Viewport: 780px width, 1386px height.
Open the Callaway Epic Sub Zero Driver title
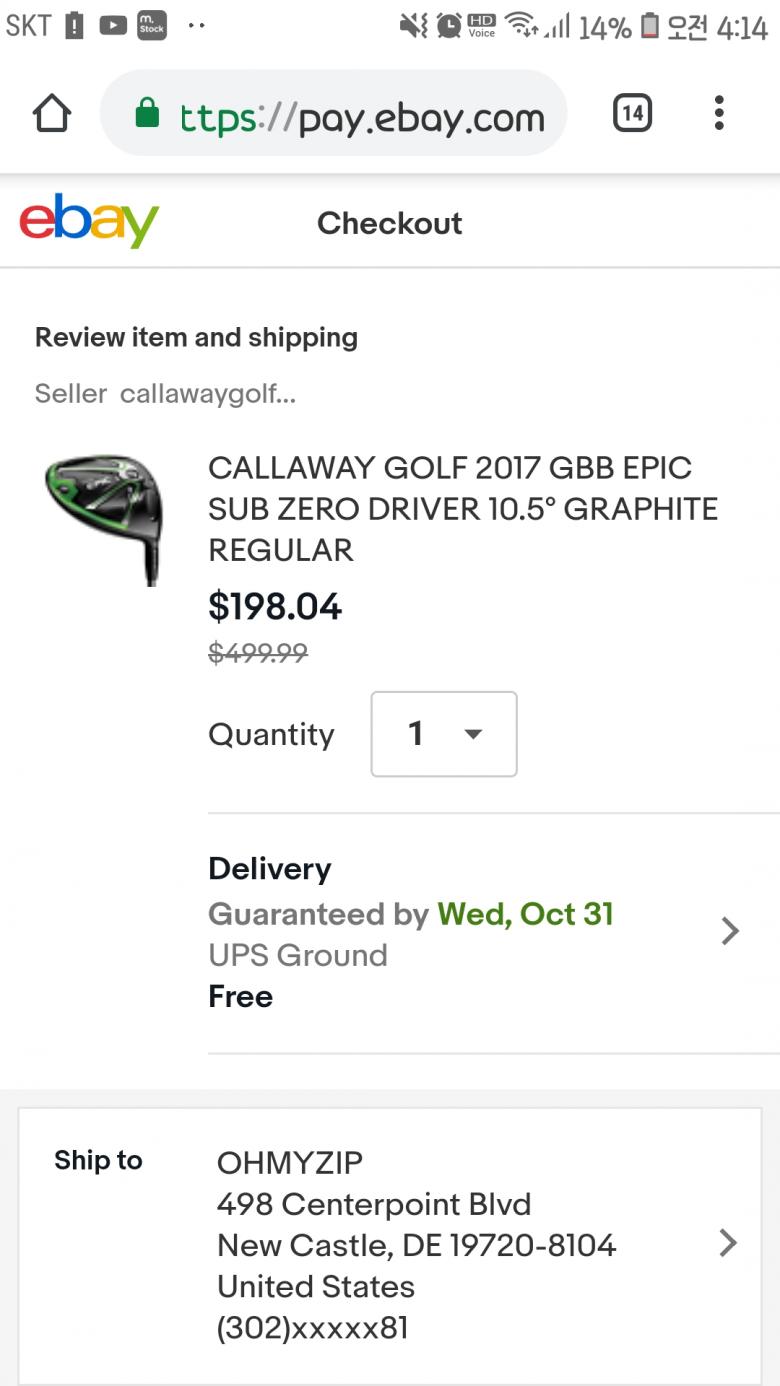tap(462, 508)
